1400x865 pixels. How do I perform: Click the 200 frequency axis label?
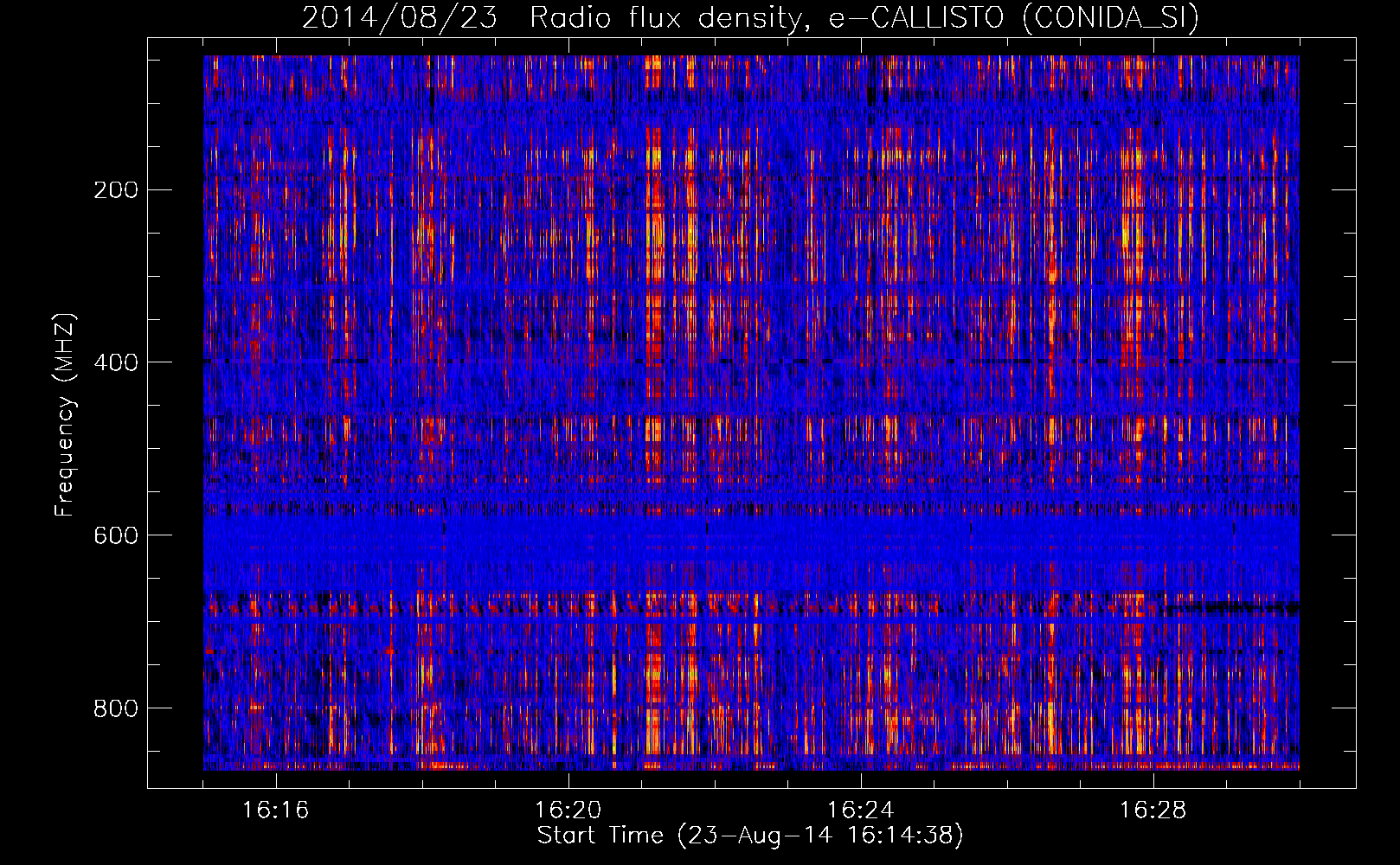tap(116, 190)
